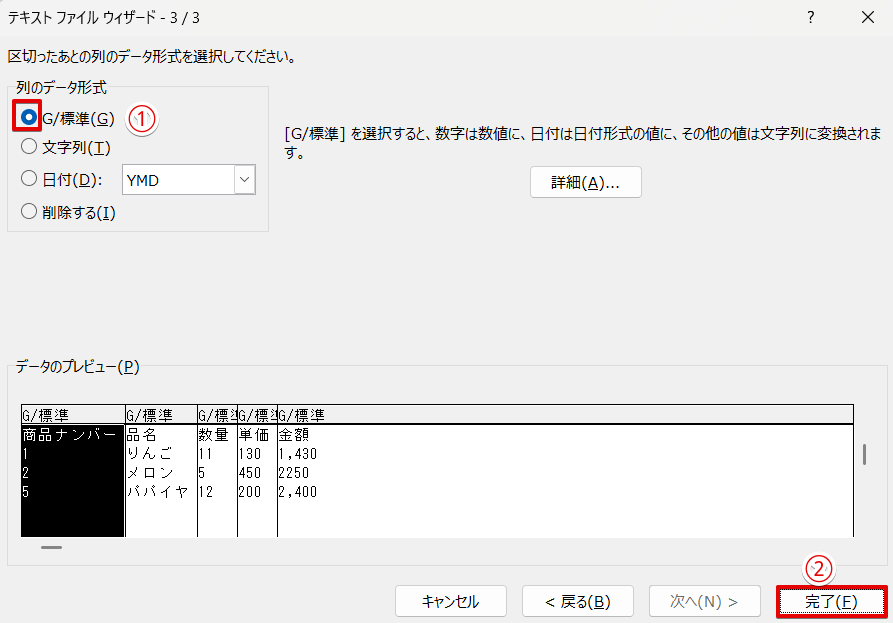Select the 品名 column in data preview
893x623 pixels.
pos(160,450)
